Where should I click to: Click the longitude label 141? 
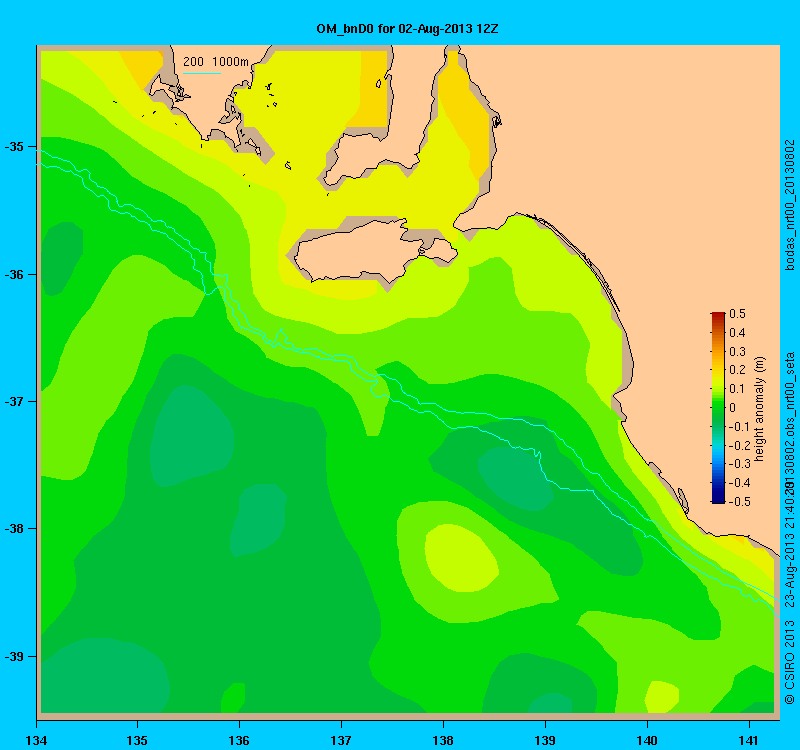click(749, 740)
